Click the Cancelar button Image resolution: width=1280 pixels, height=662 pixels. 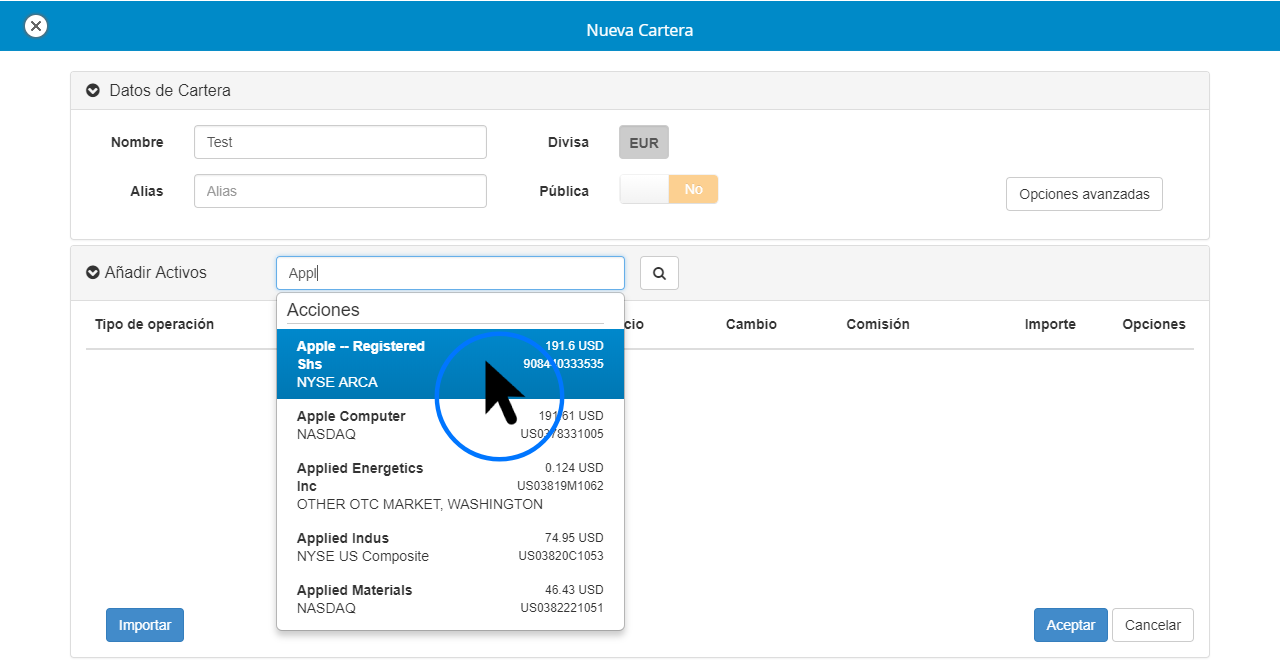[x=1152, y=625]
